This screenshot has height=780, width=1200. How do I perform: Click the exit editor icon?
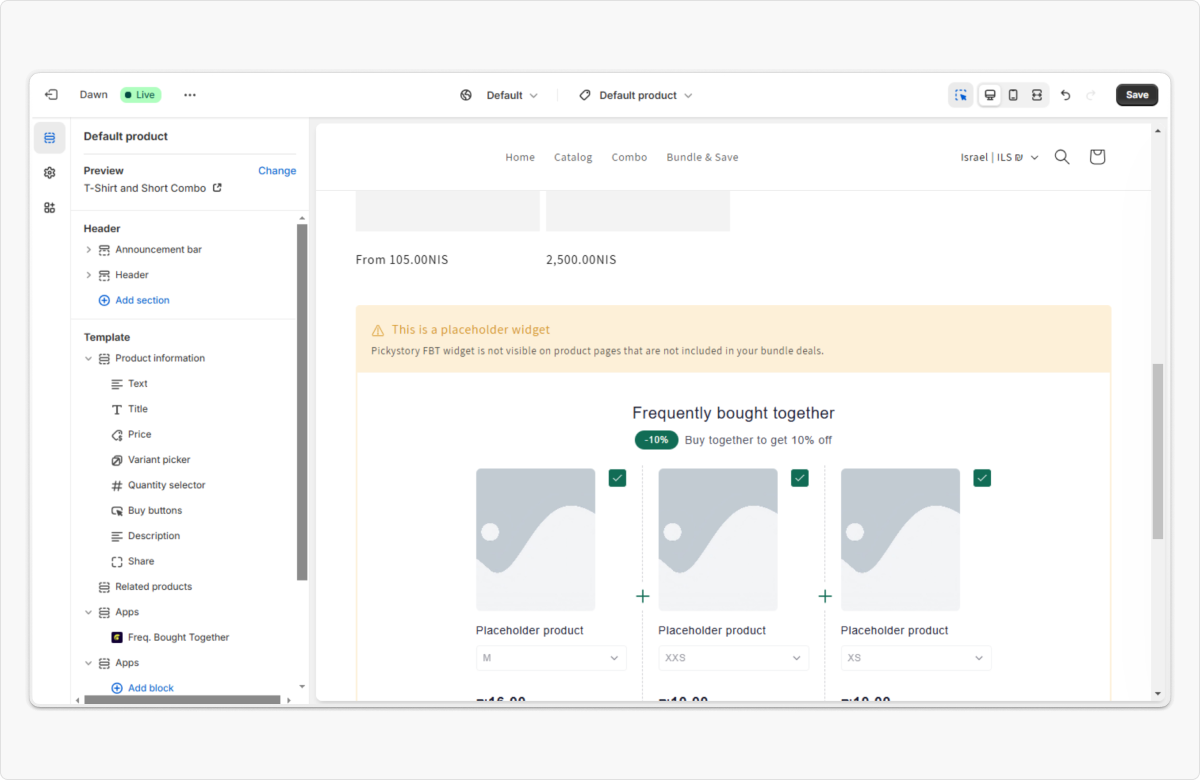pos(51,95)
